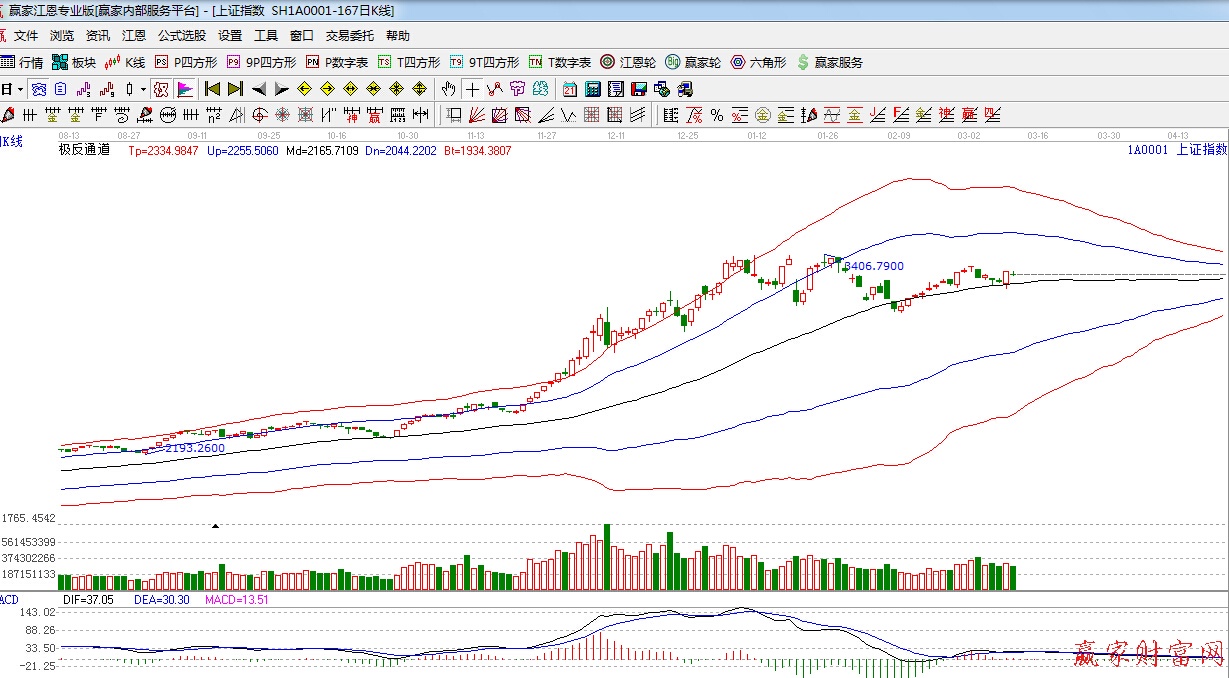
Task: Toggle the 权 adjustment button
Action: [x=161, y=88]
